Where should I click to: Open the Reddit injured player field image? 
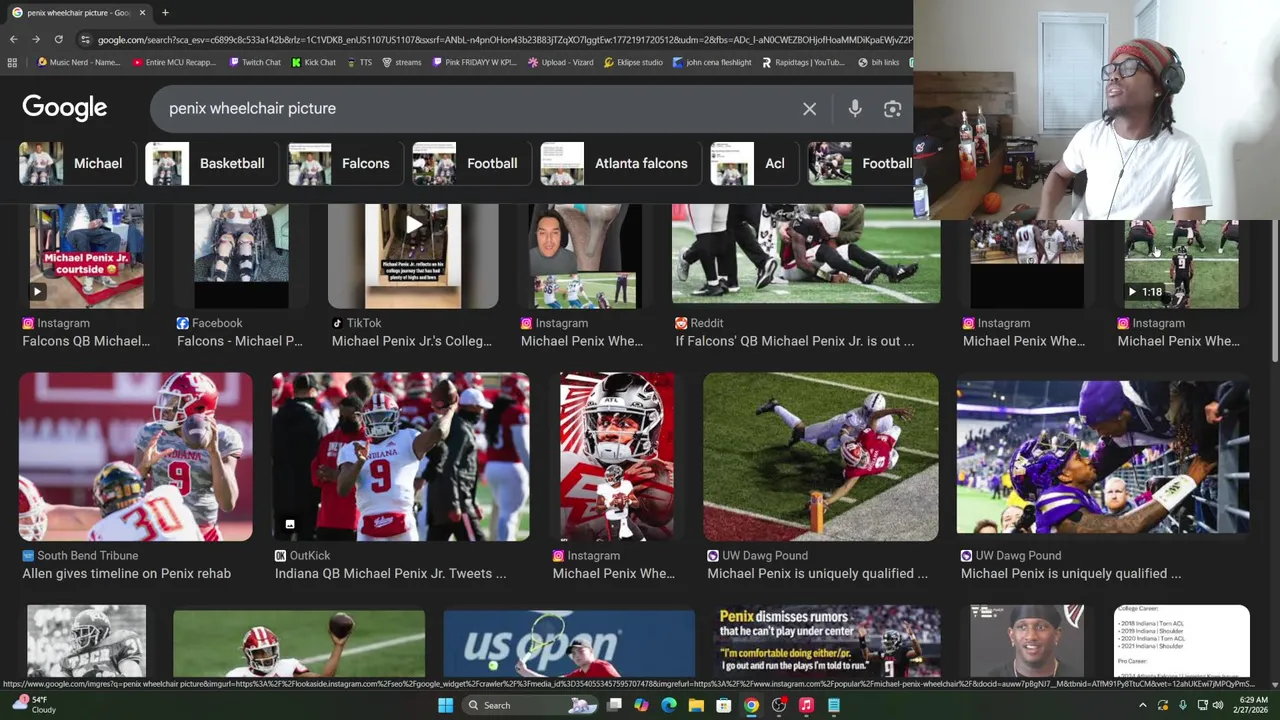806,254
